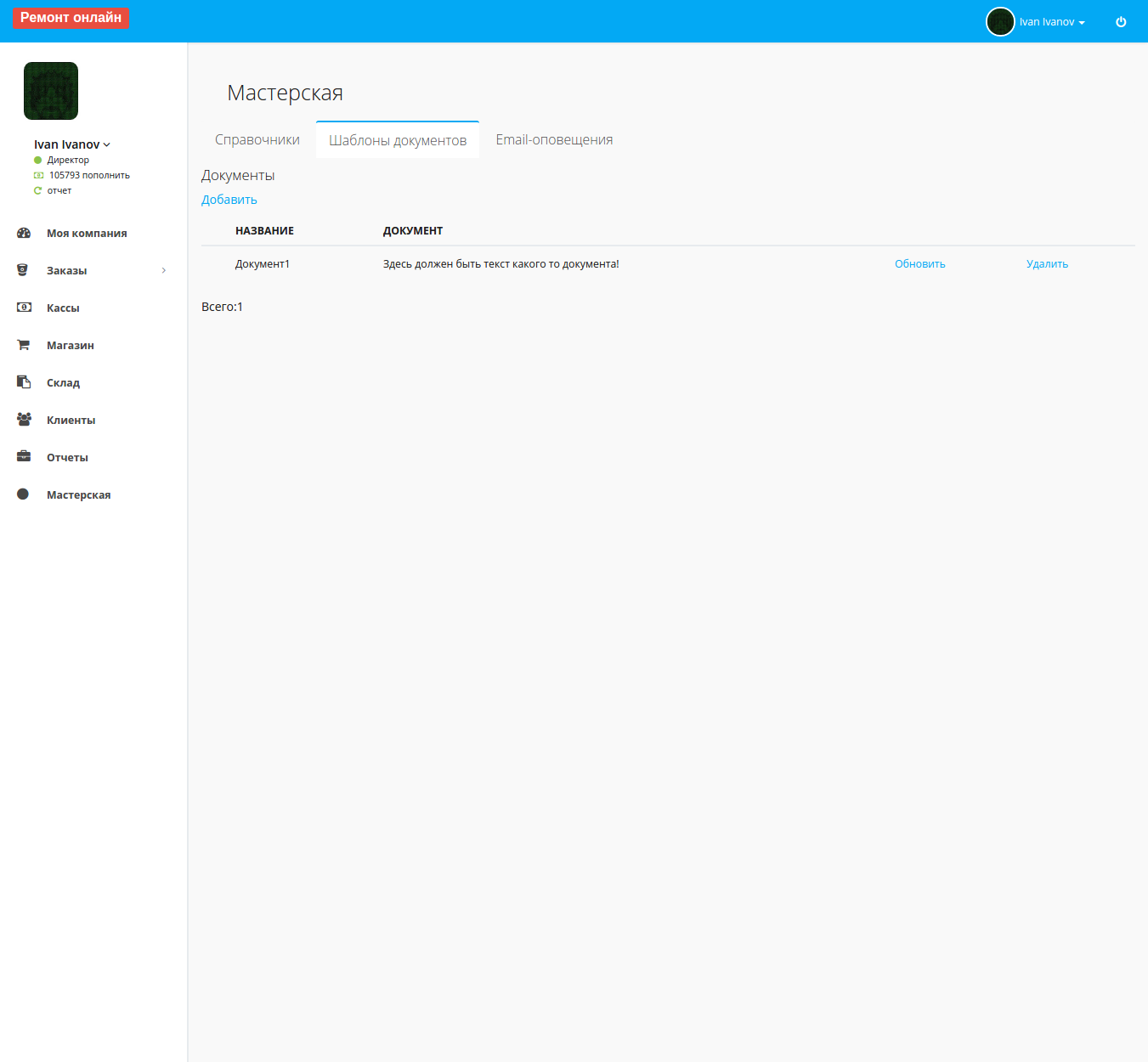Open the Email-оповещения tab
The image size is (1148, 1062).
[554, 139]
